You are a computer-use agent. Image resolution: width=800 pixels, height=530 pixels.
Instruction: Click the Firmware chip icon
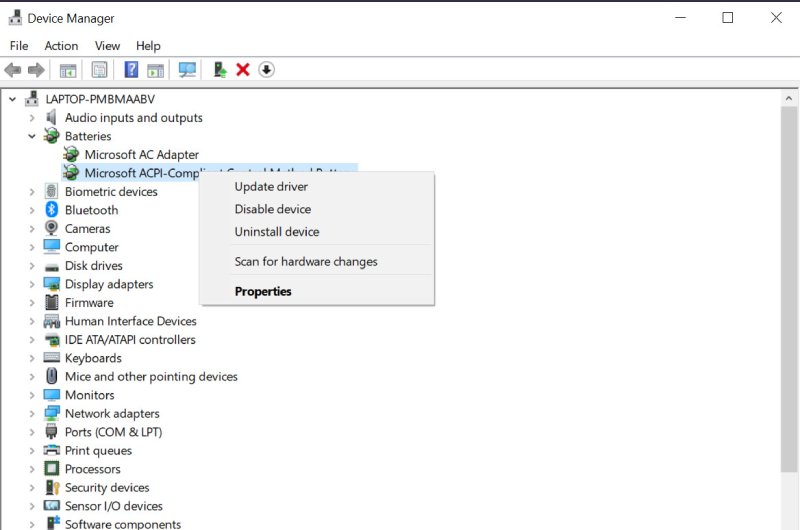click(x=52, y=302)
